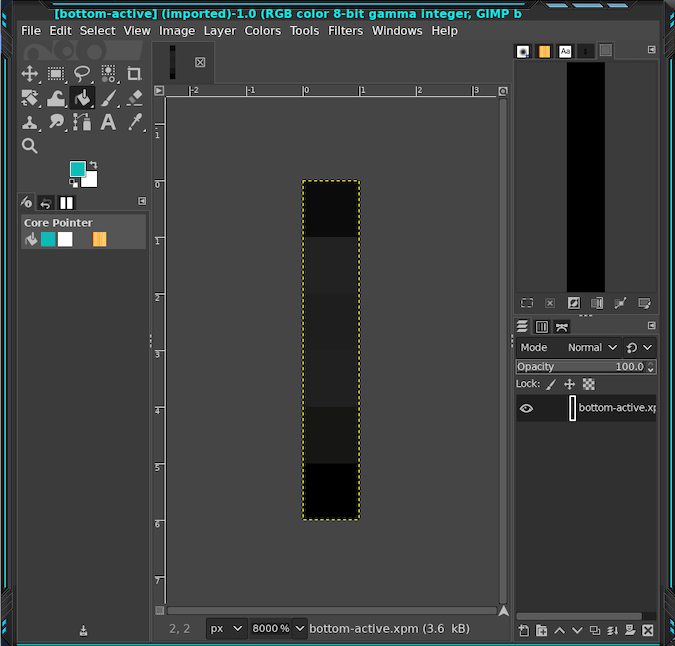Create a new layer button
675x646 pixels.
point(523,630)
